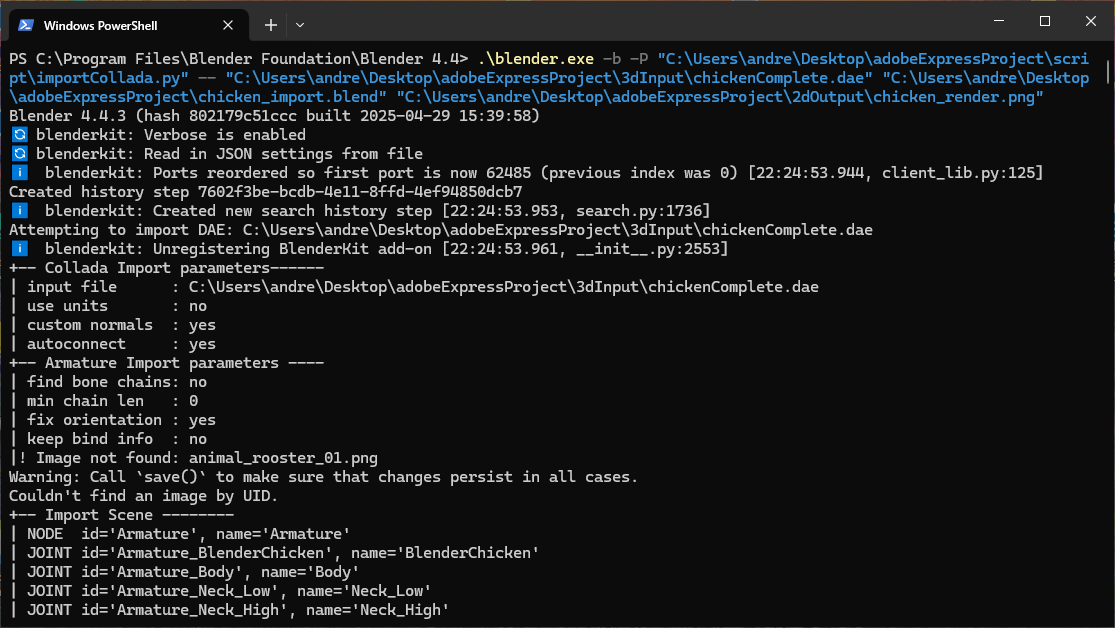Screen dimensions: 1115x628
Task: Click the '.\blender.exe' command text
Action: tap(535, 59)
